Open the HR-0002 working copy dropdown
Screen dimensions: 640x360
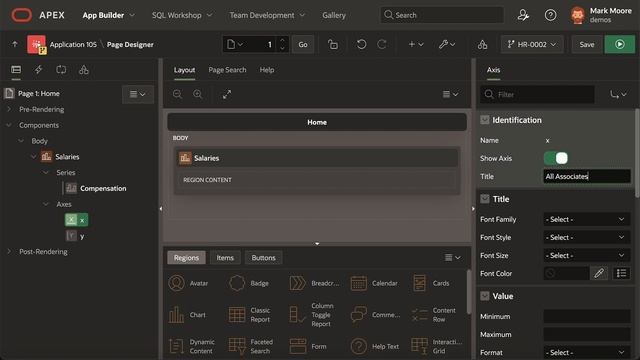(x=532, y=44)
